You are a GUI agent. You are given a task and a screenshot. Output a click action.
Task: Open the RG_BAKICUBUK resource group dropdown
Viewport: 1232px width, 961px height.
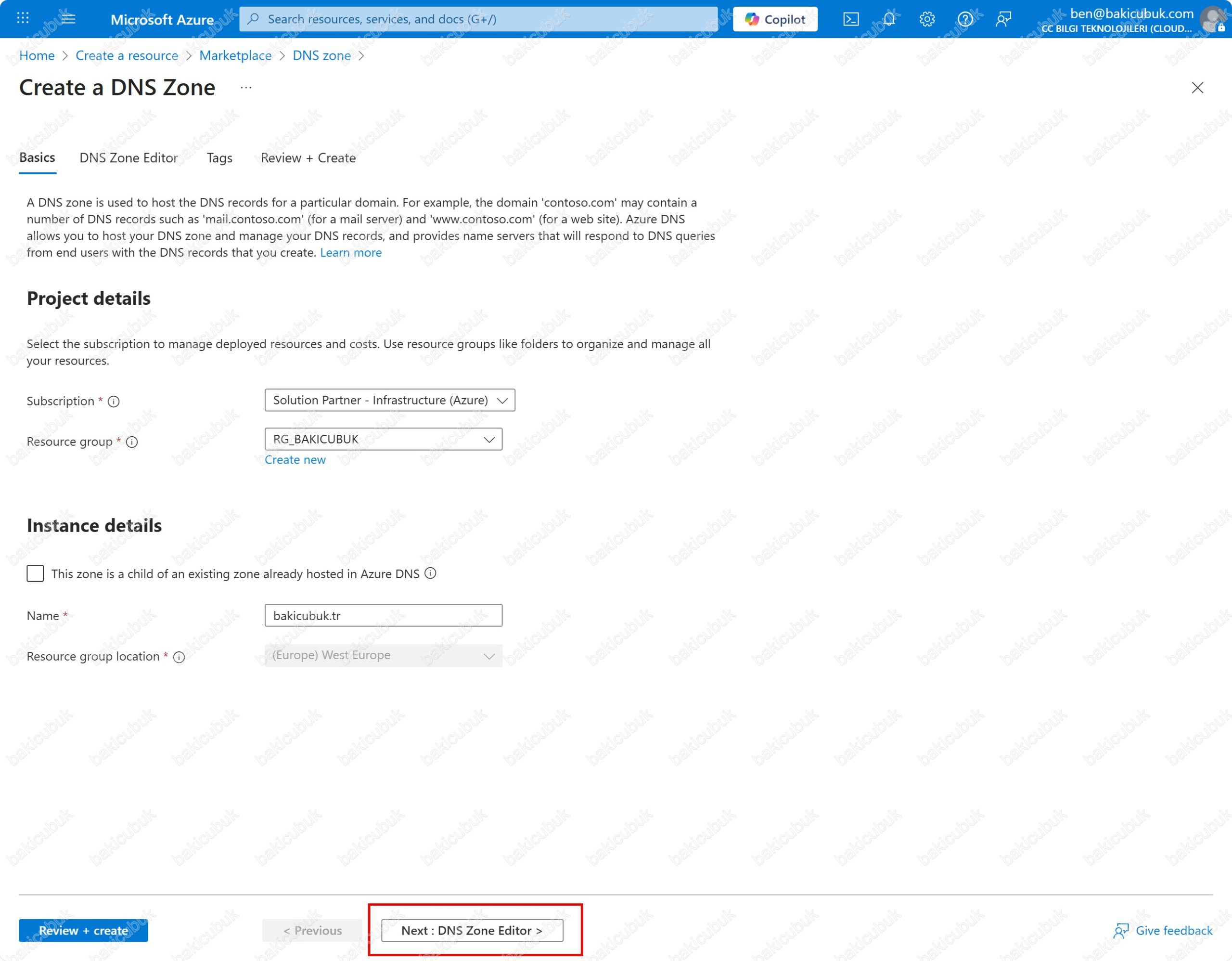pos(383,439)
